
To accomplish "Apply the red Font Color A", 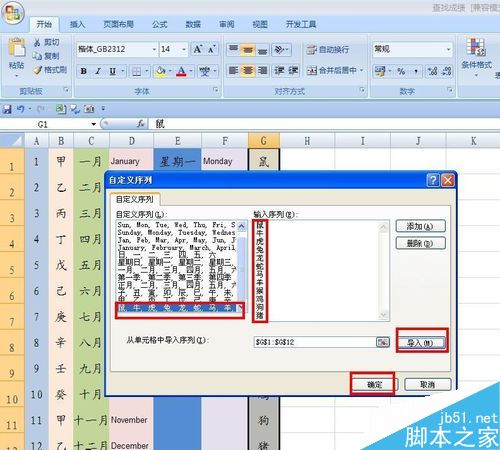I will click(x=181, y=71).
